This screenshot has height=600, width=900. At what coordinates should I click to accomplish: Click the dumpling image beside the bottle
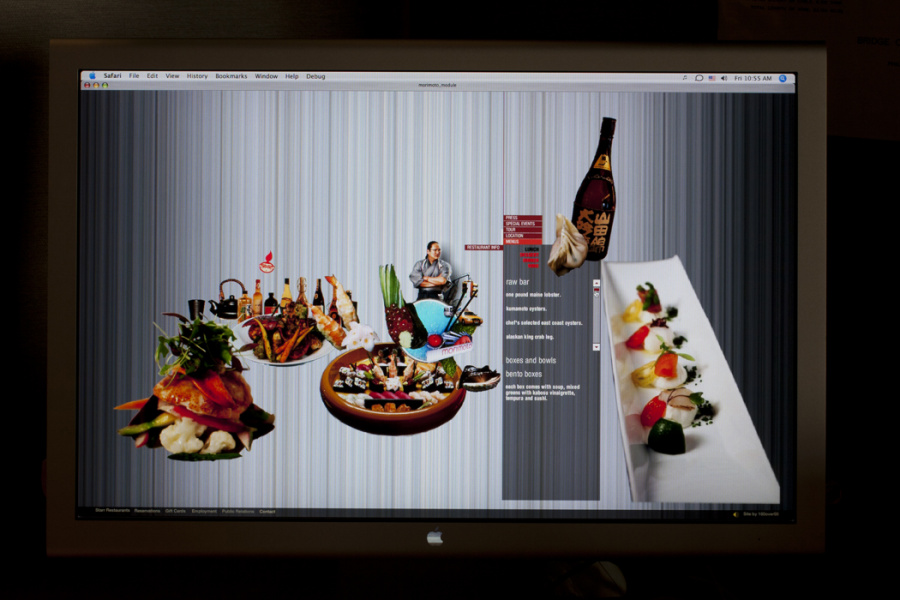click(x=565, y=246)
